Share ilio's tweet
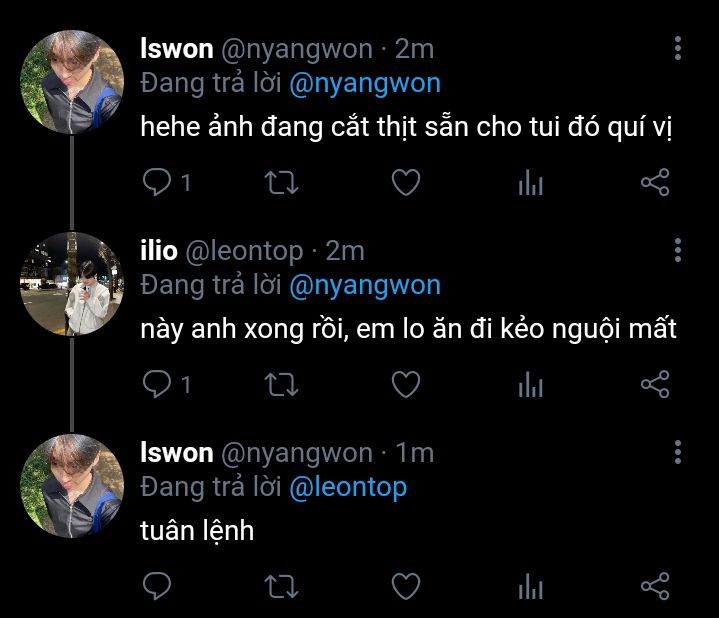719x618 pixels. (654, 384)
